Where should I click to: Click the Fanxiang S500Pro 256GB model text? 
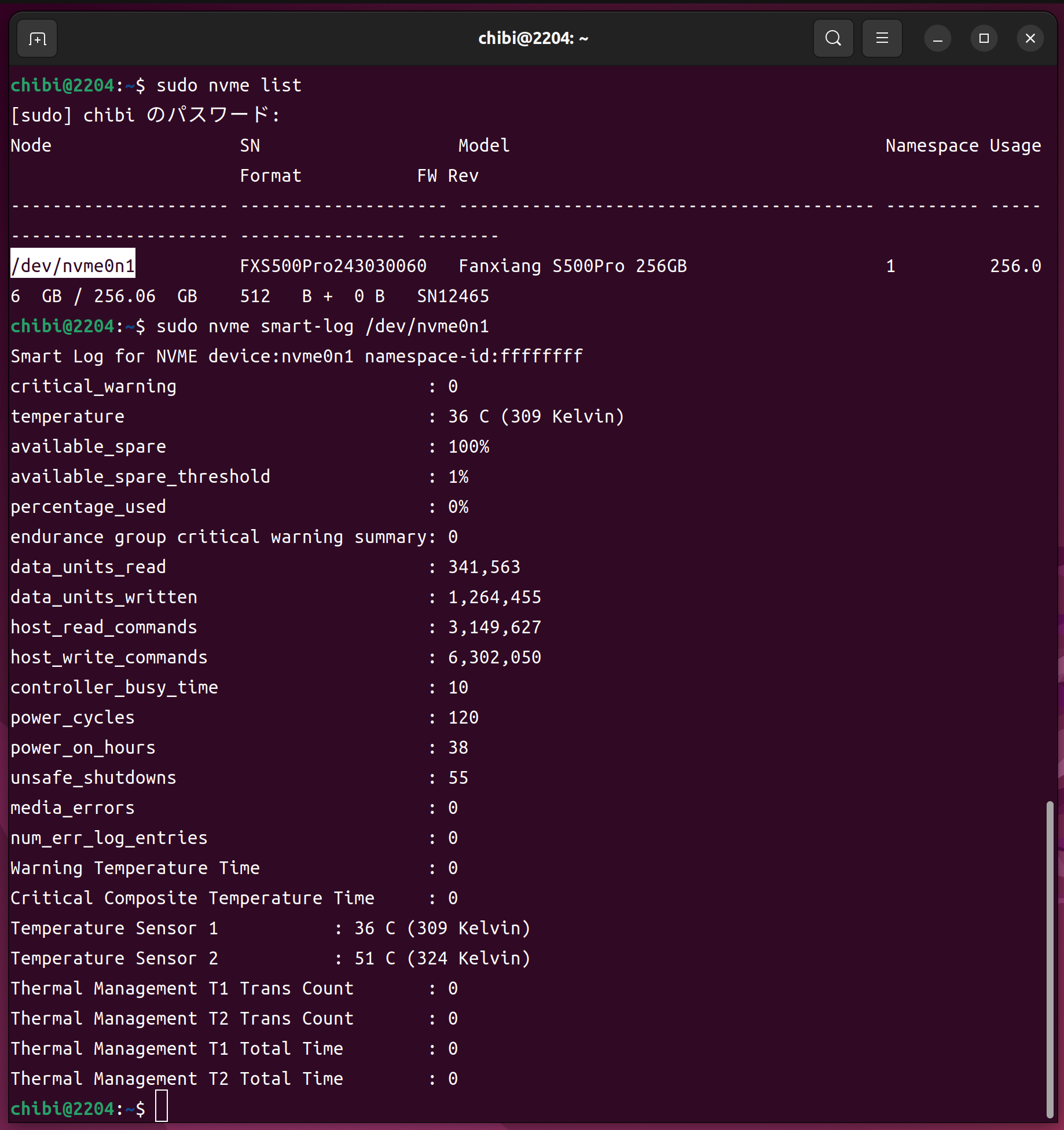click(x=572, y=266)
